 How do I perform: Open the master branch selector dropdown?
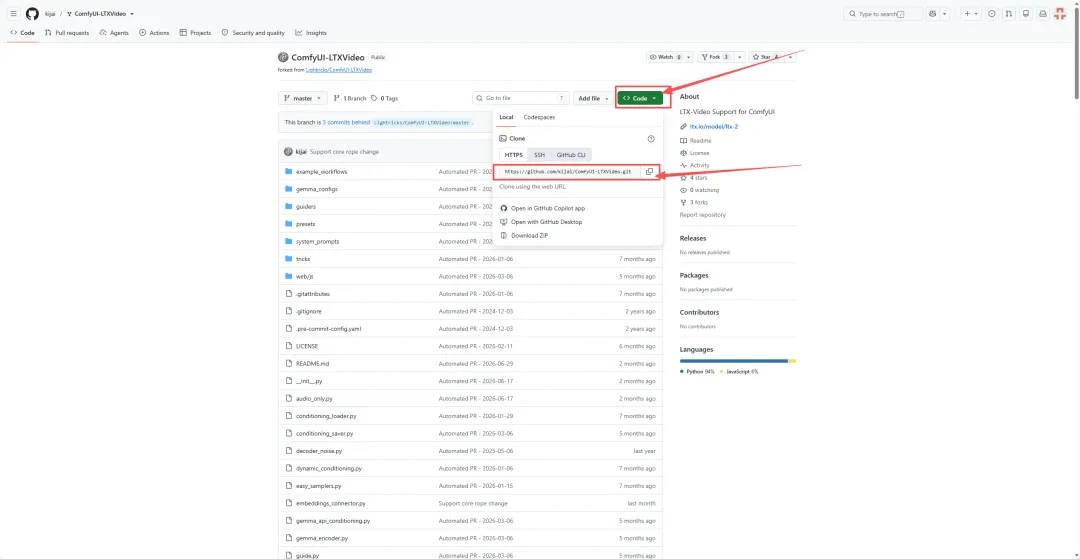tap(302, 98)
